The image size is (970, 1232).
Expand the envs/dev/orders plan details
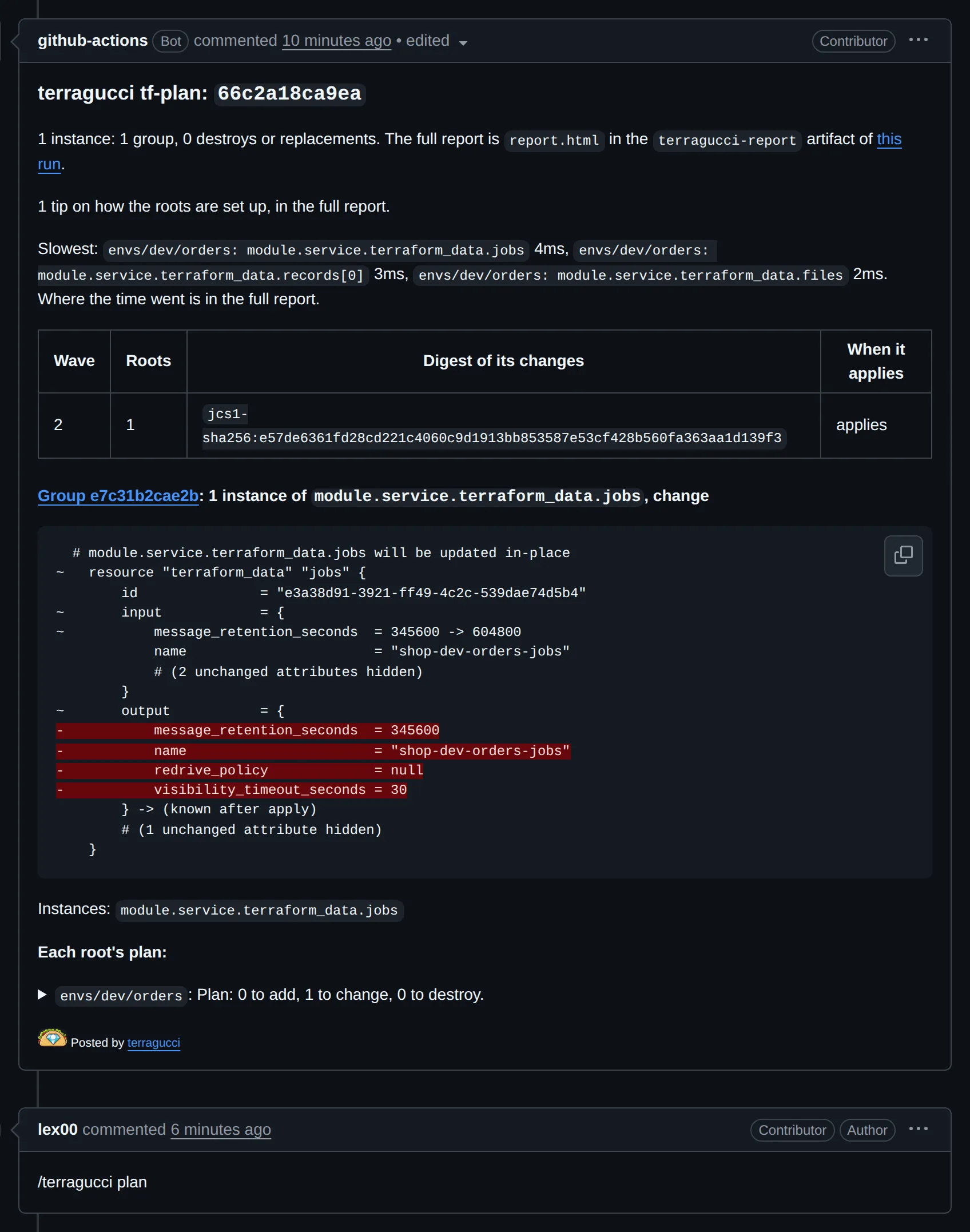coord(42,995)
